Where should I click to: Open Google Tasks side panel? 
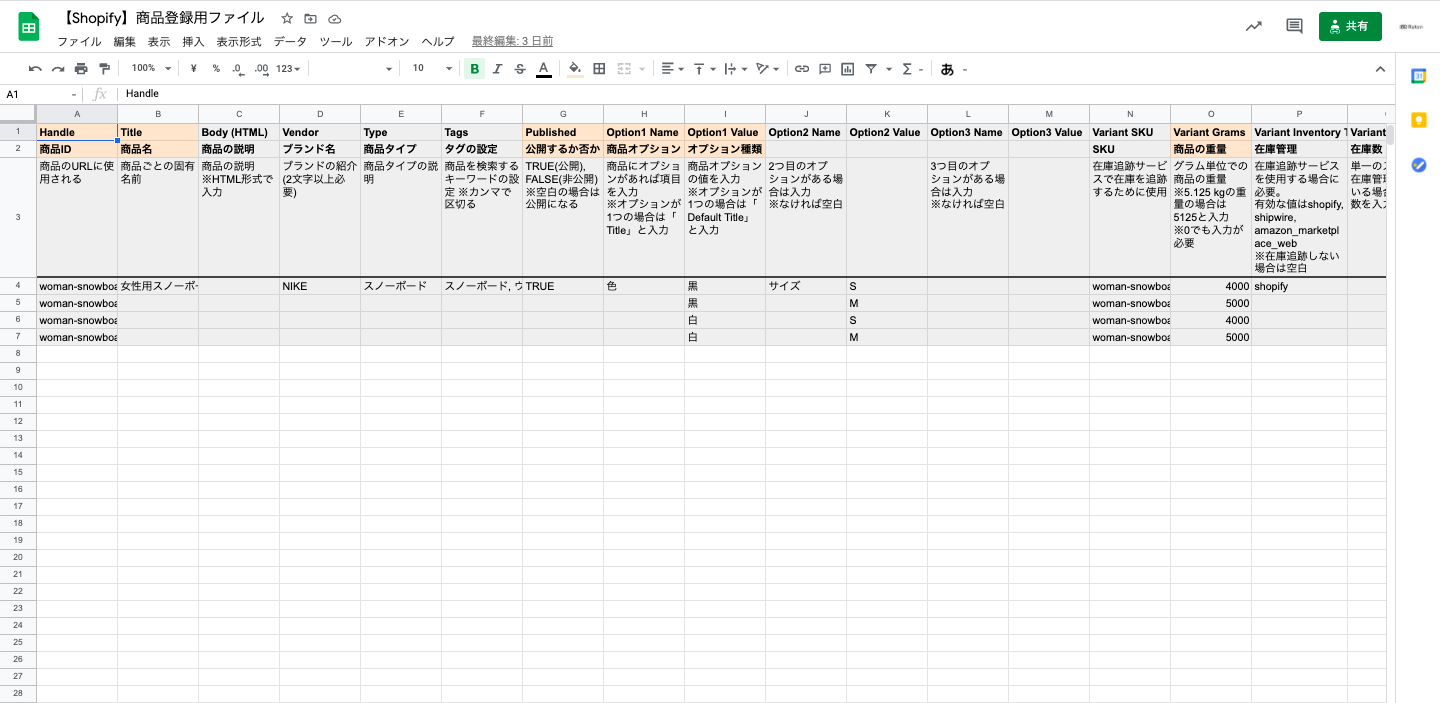[x=1418, y=165]
